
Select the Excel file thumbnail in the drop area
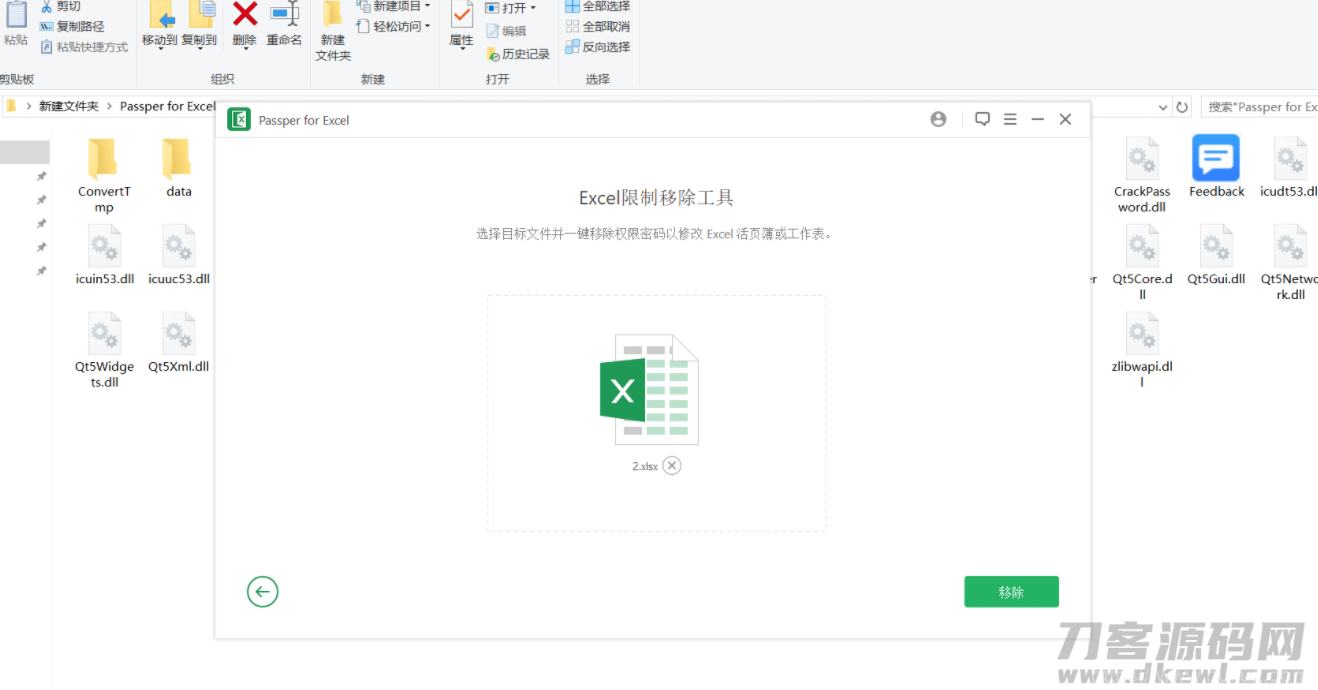click(649, 390)
